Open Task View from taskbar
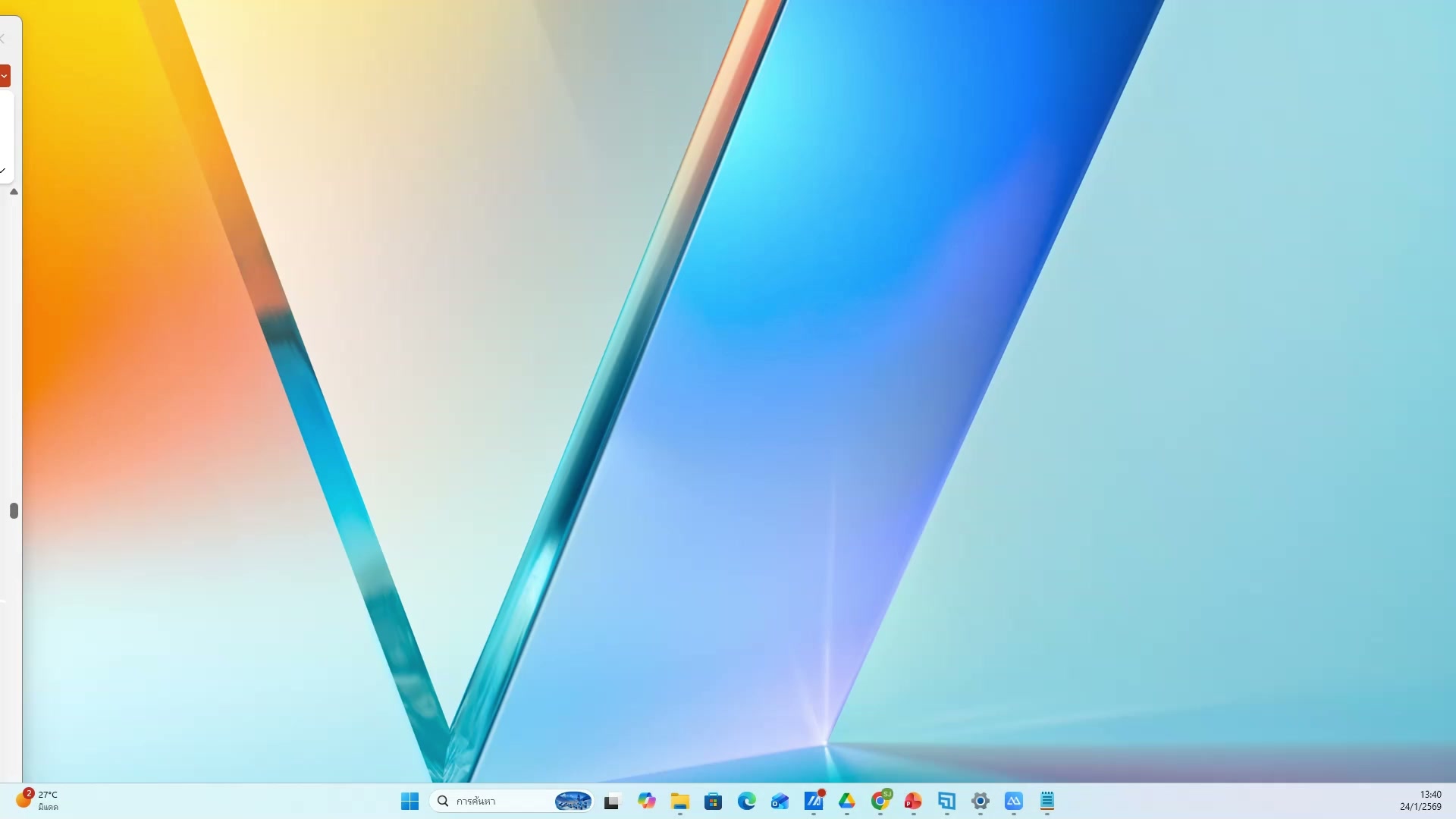The width and height of the screenshot is (1456, 819). 612,801
